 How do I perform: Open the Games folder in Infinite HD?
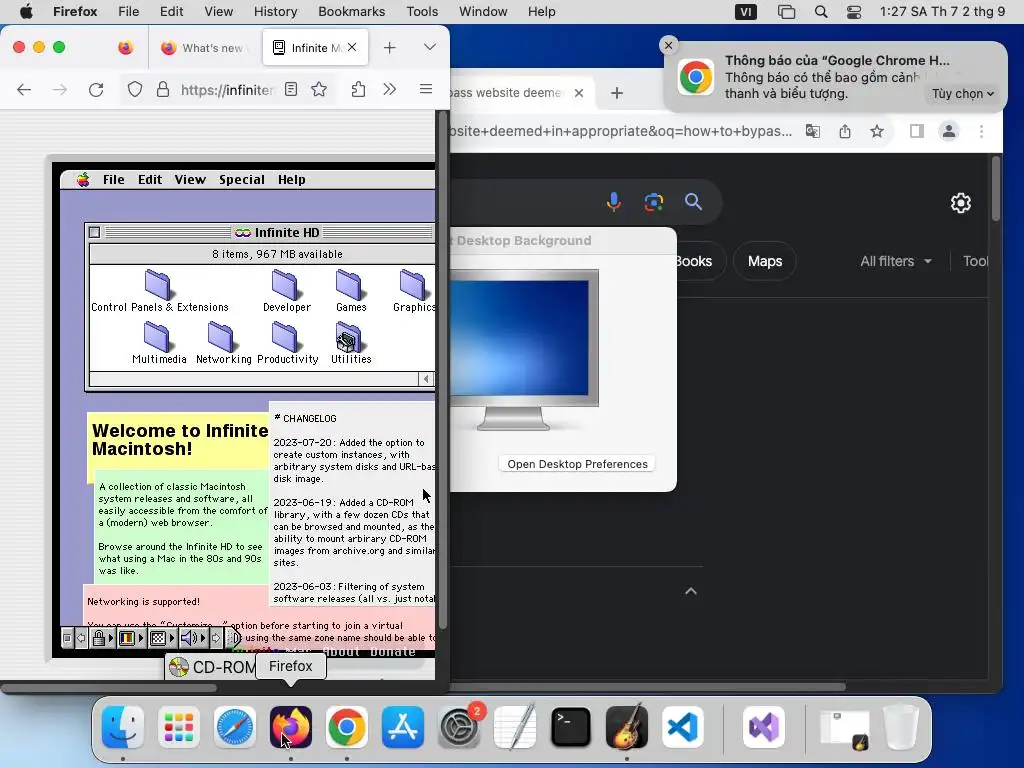tap(351, 291)
